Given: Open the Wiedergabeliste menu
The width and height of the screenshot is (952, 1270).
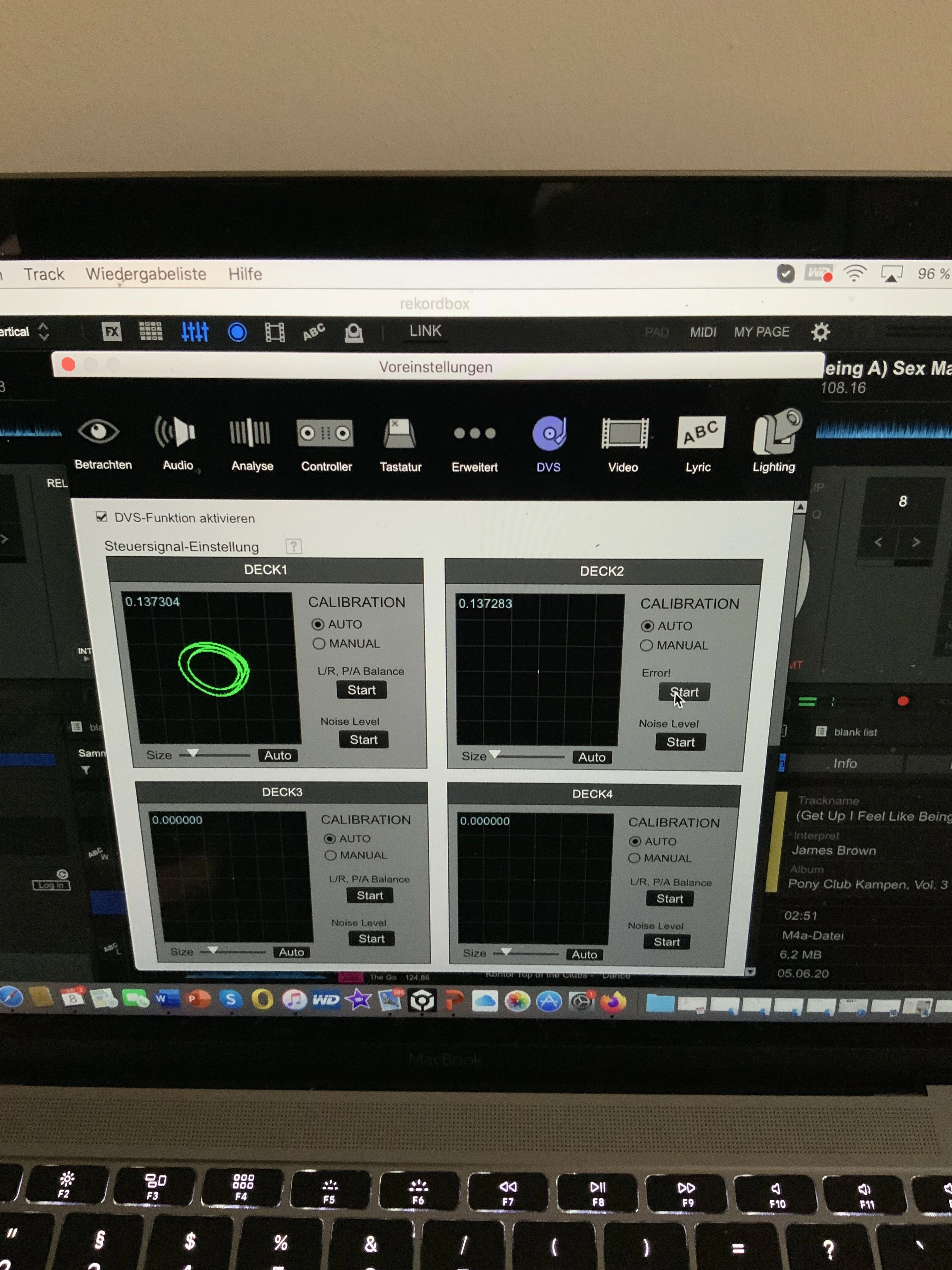Looking at the screenshot, I should pos(146,274).
